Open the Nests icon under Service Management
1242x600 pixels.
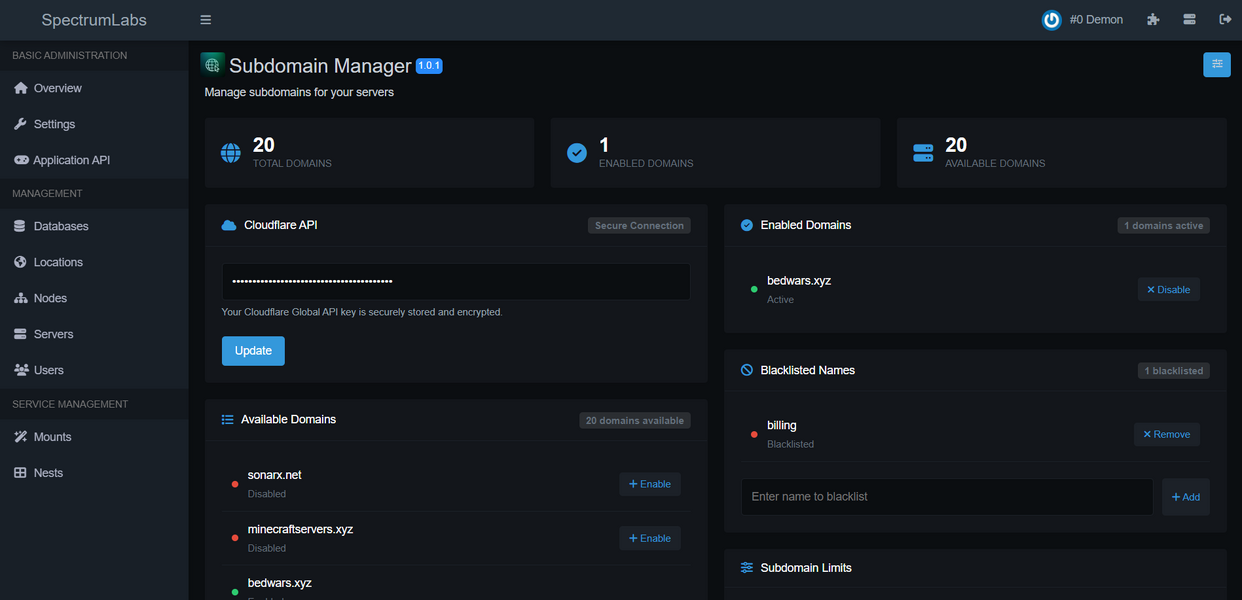coord(21,472)
